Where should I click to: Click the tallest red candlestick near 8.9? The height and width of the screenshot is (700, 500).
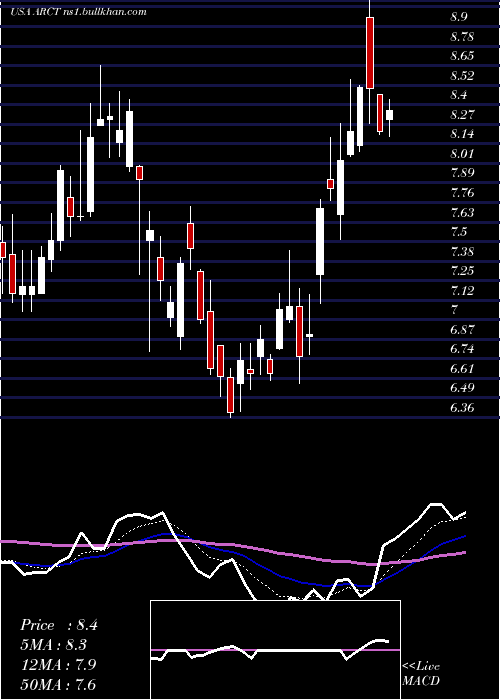370,53
